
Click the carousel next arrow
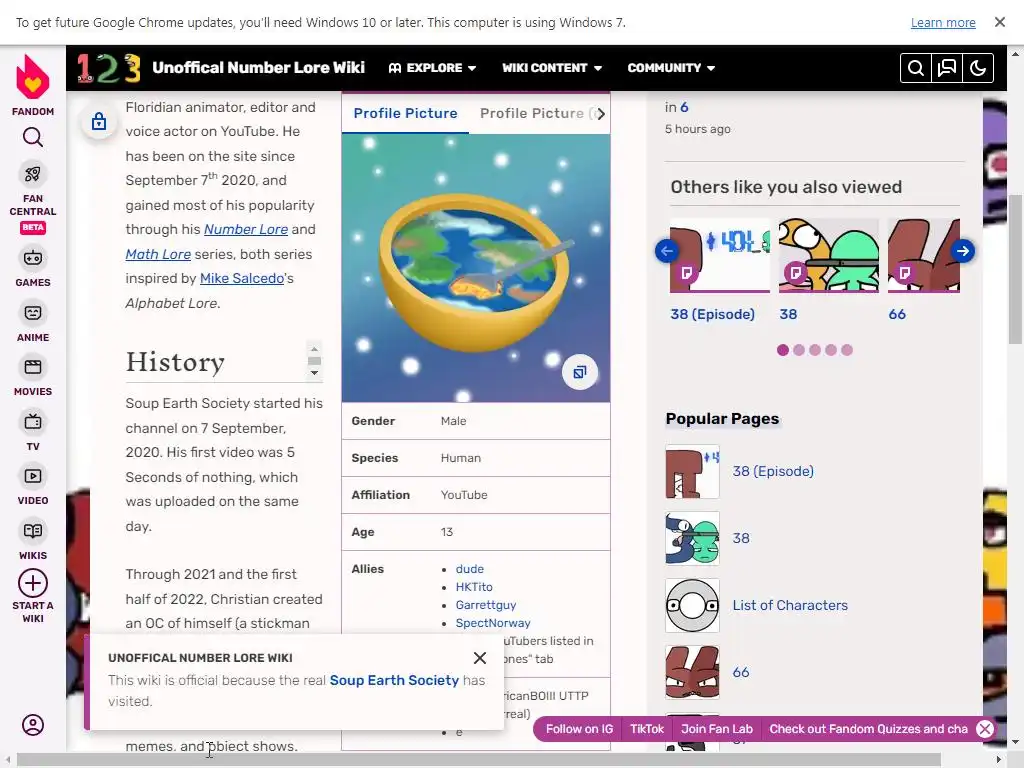coord(963,251)
